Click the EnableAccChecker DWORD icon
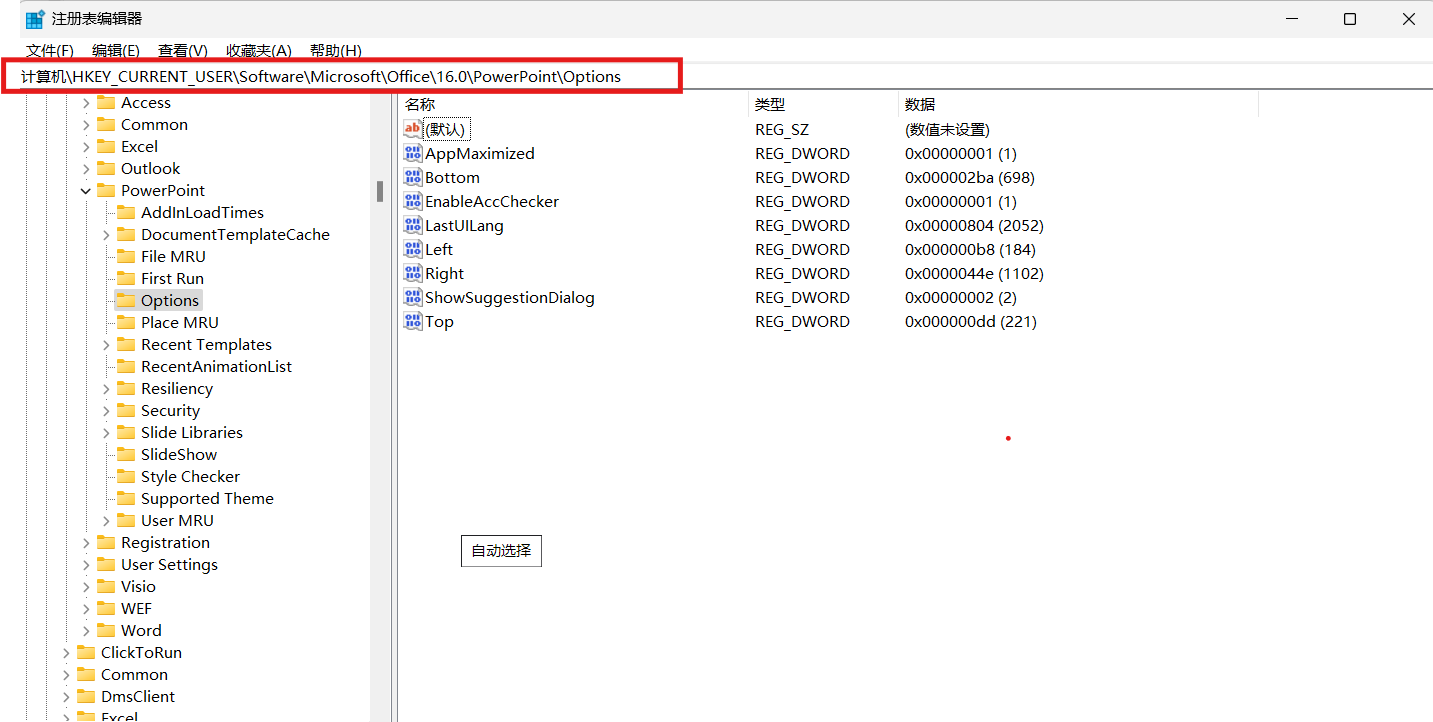1433x722 pixels. pyautogui.click(x=413, y=201)
